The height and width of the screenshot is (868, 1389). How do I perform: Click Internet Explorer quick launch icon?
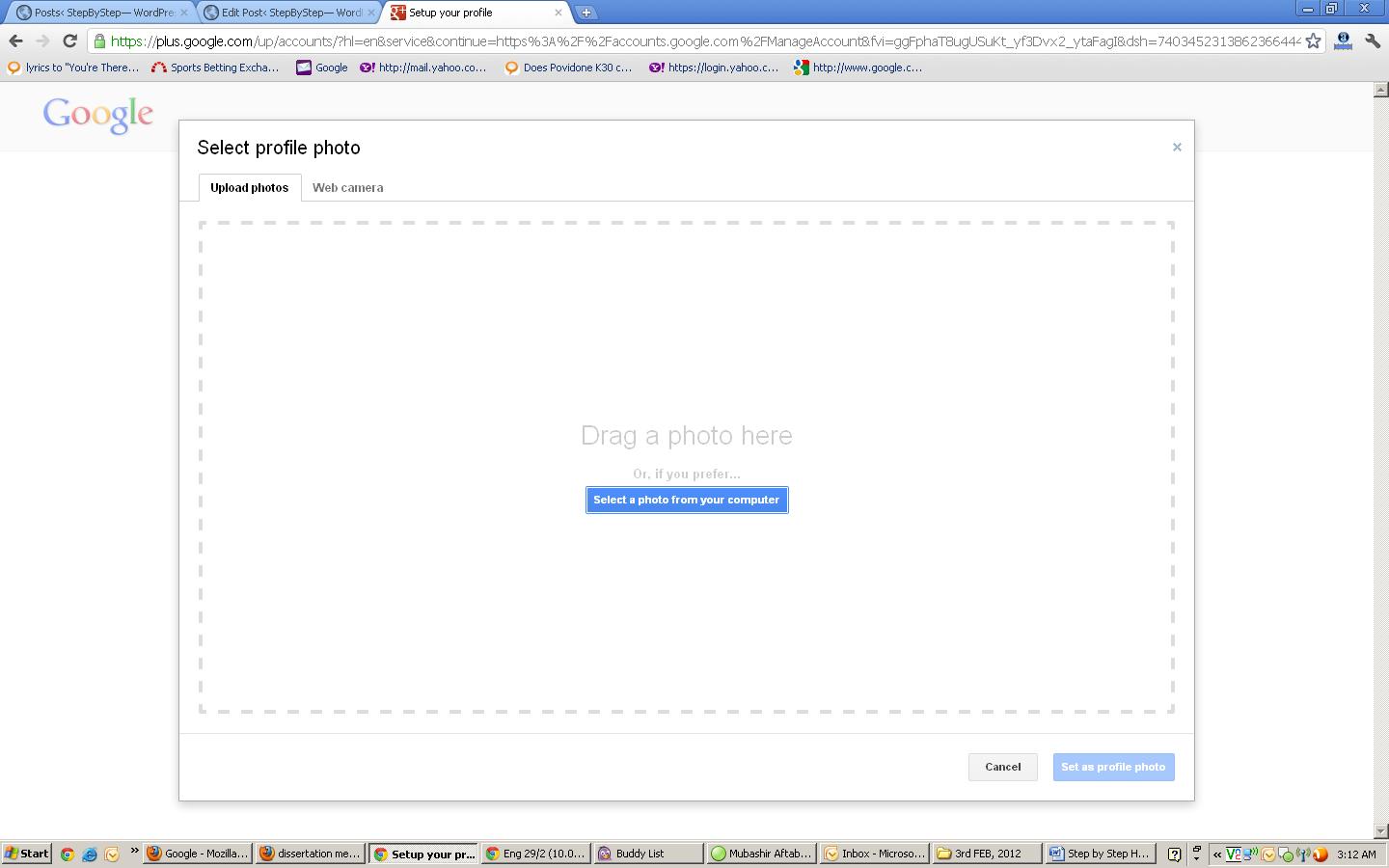[90, 854]
